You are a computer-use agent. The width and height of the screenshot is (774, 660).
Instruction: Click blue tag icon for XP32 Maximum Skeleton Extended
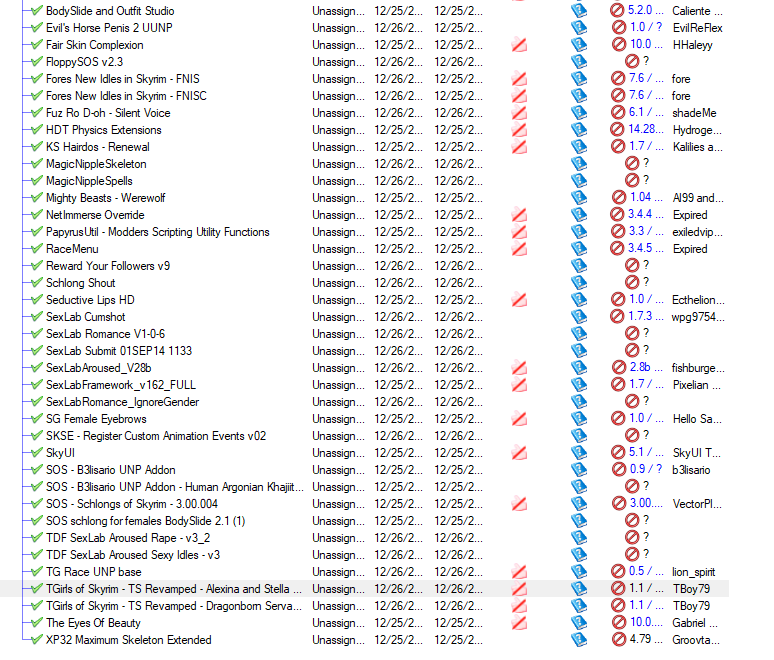point(579,640)
